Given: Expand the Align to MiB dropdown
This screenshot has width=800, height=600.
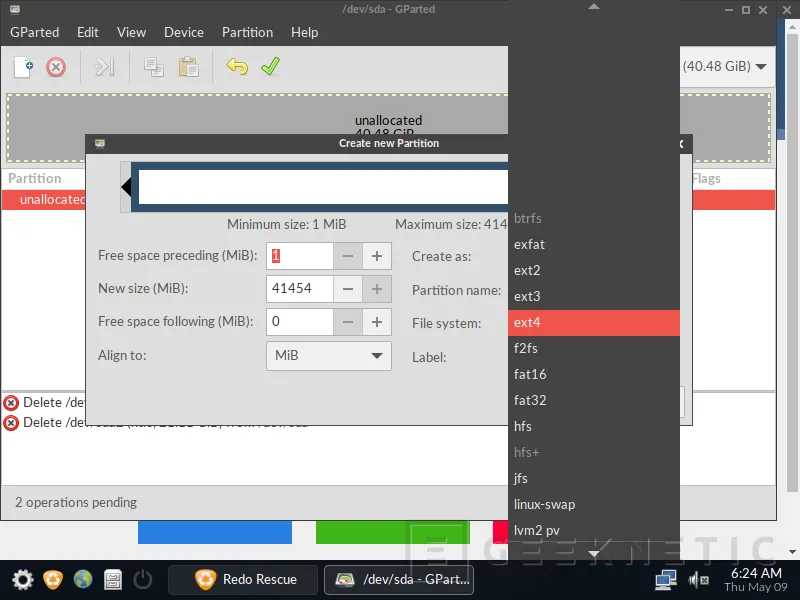Looking at the screenshot, I should [328, 355].
